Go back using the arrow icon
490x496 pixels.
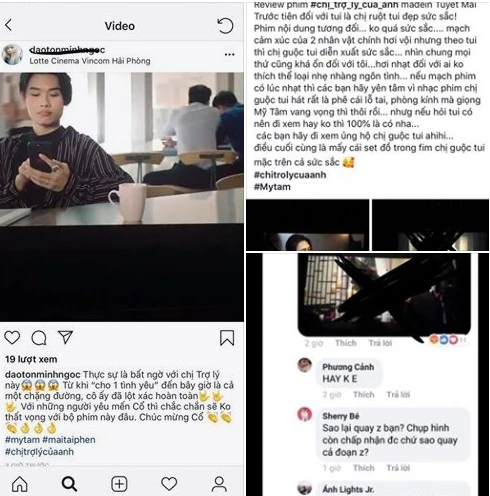click(x=9, y=25)
